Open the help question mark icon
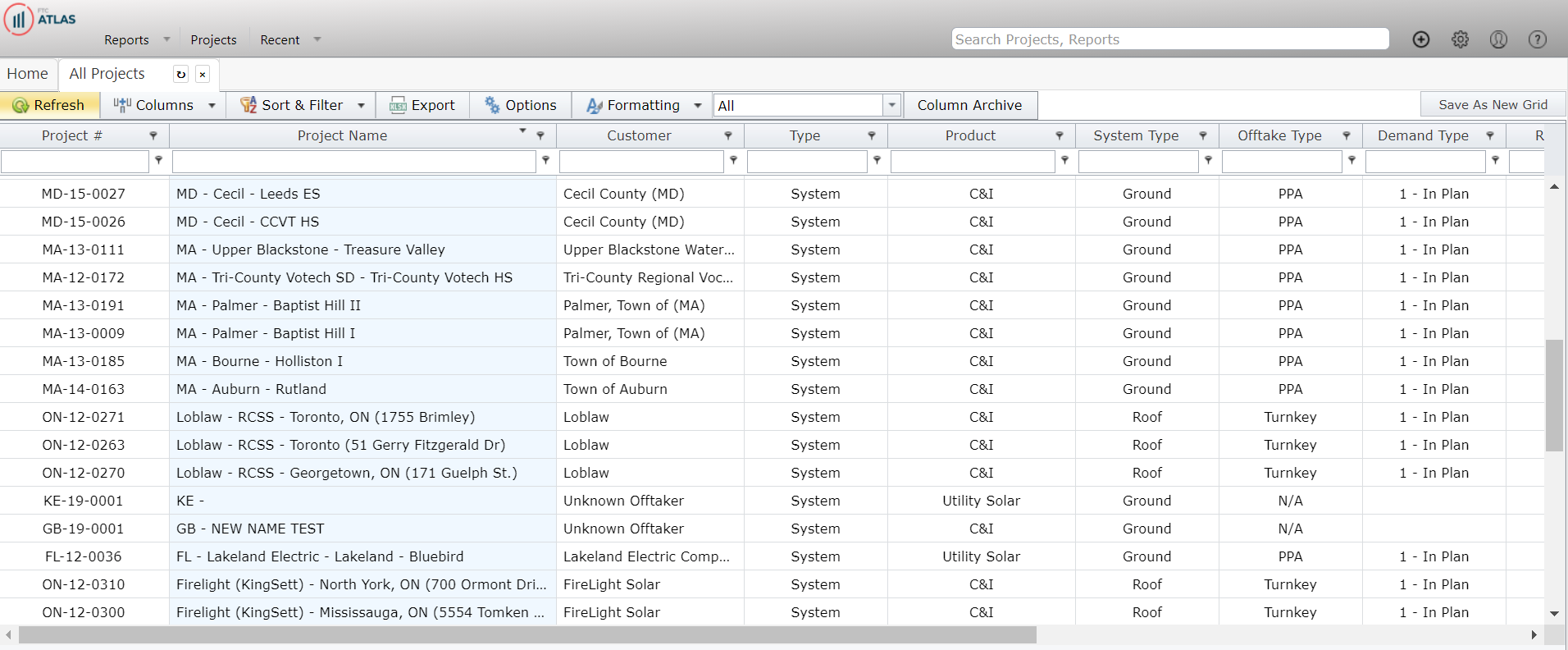 pos(1538,39)
